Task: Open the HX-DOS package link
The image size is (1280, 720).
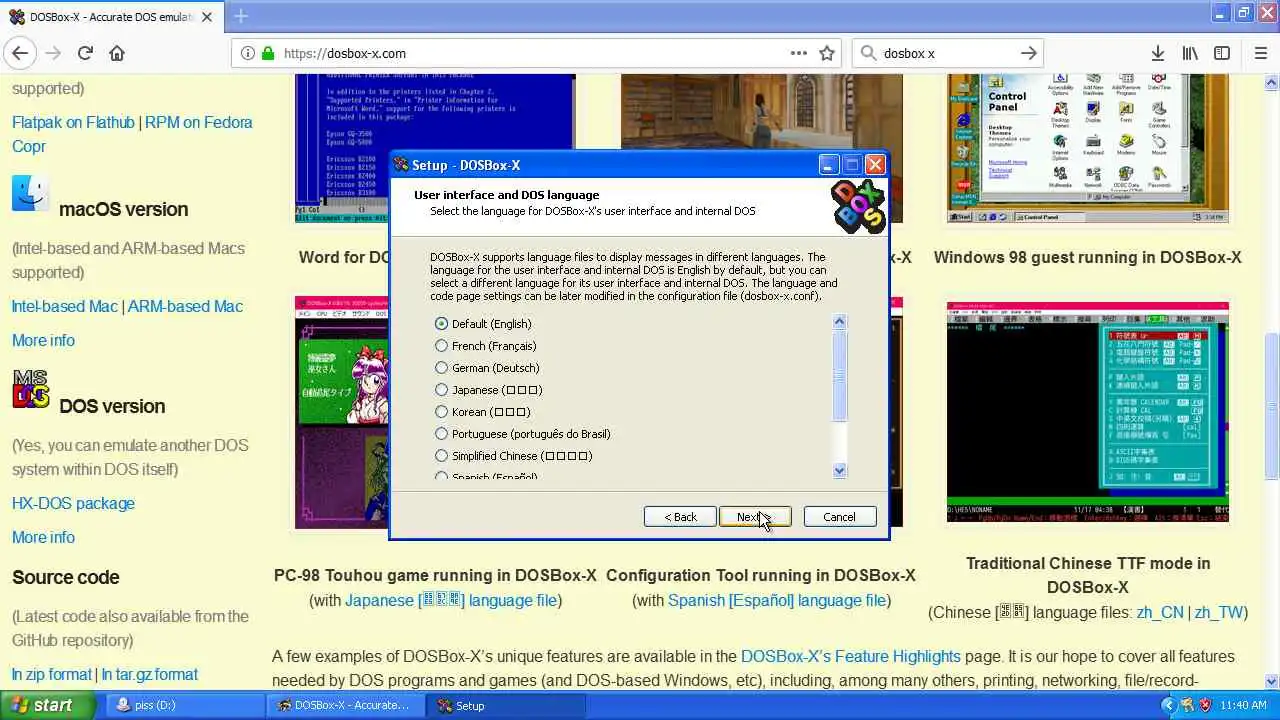Action: (x=73, y=503)
